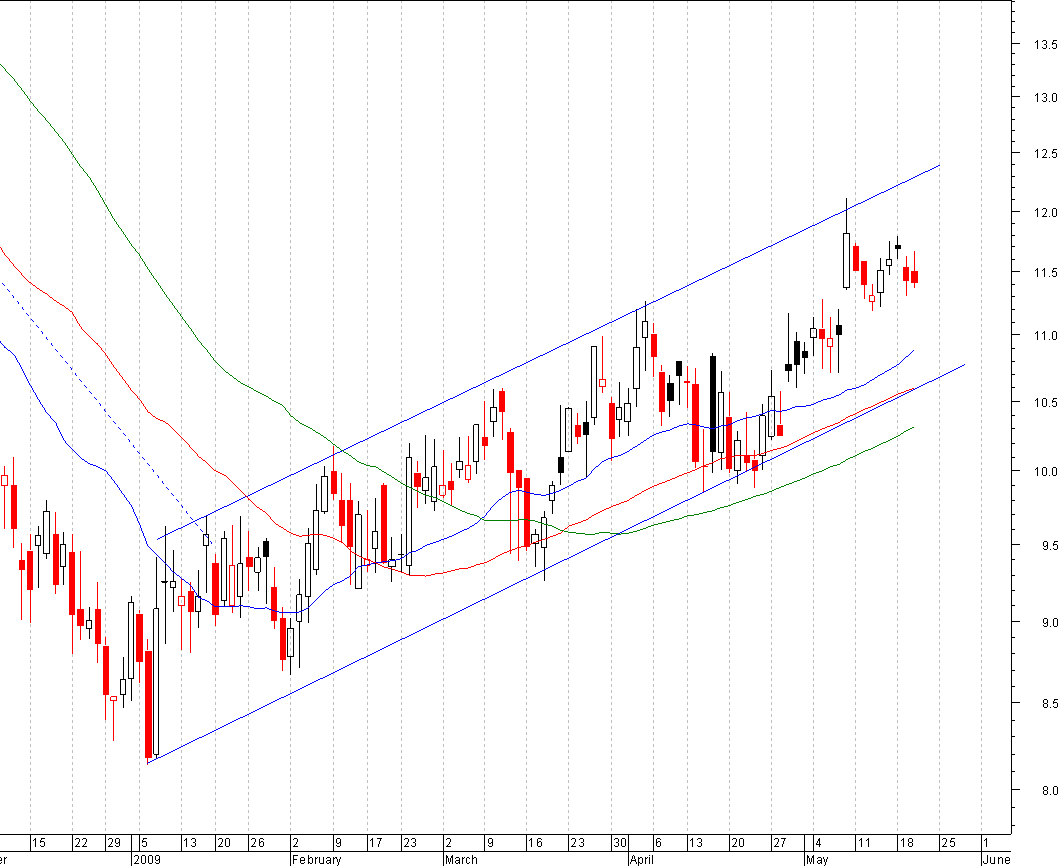The height and width of the screenshot is (866, 1062).
Task: Click the date label 4 in May
Action: 818,843
